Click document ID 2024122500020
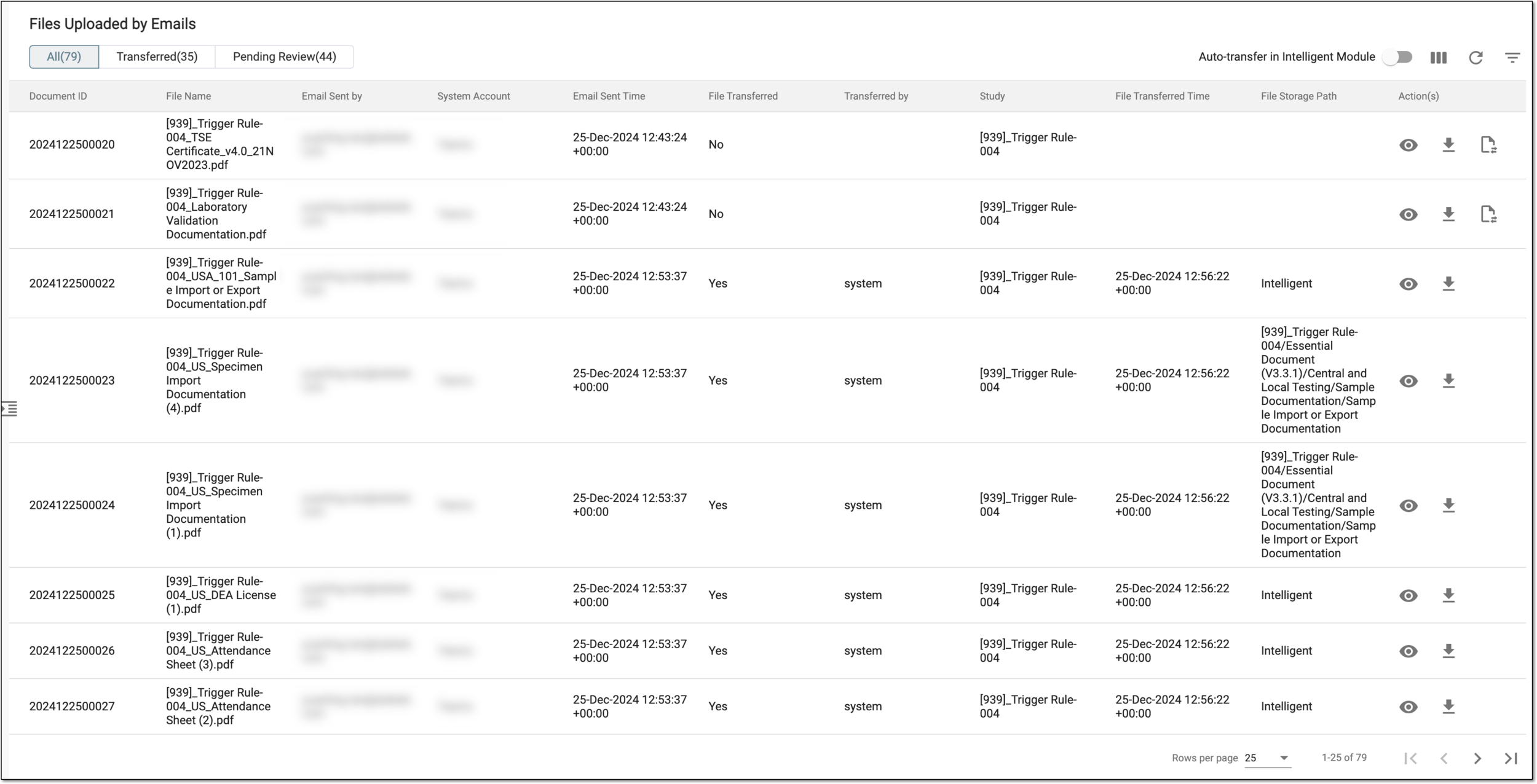1537x784 pixels. tap(72, 145)
